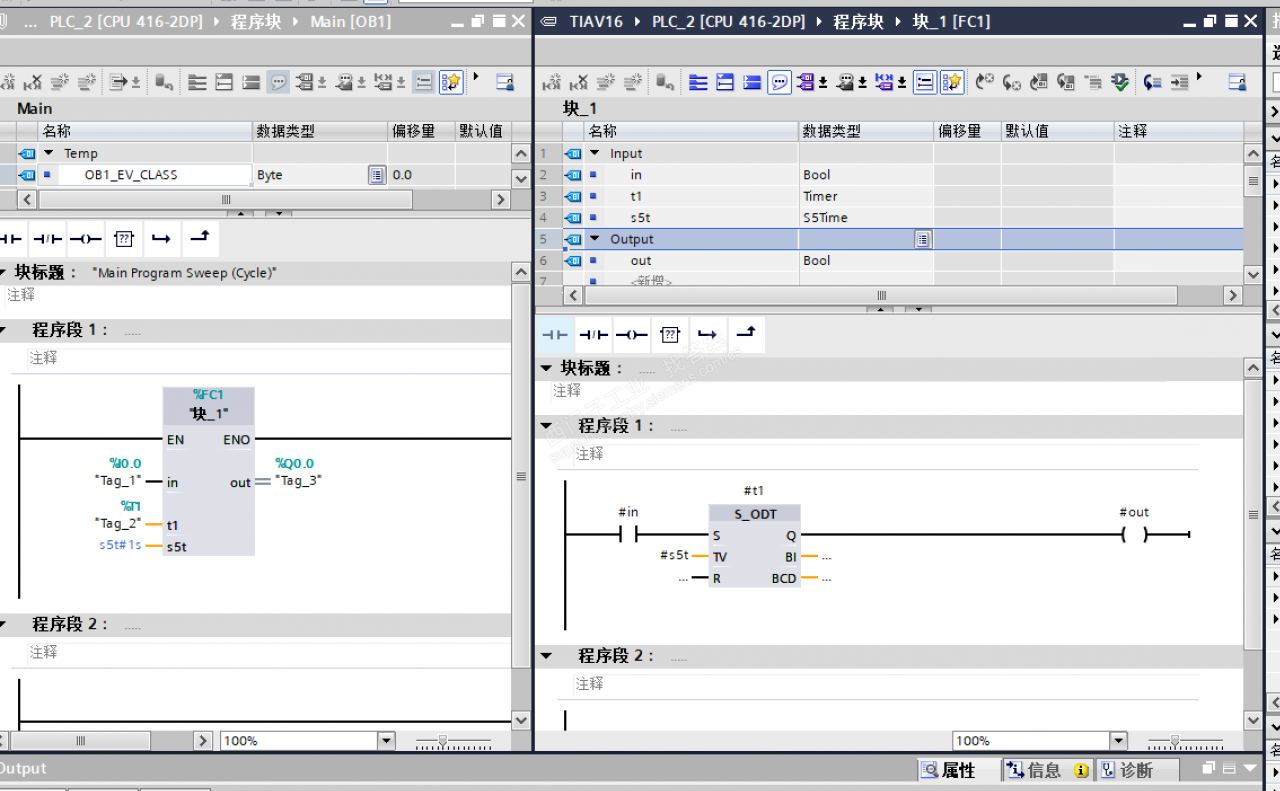
Task: Click the TIAV16 breadcrumb in FC1 title bar
Action: [598, 21]
